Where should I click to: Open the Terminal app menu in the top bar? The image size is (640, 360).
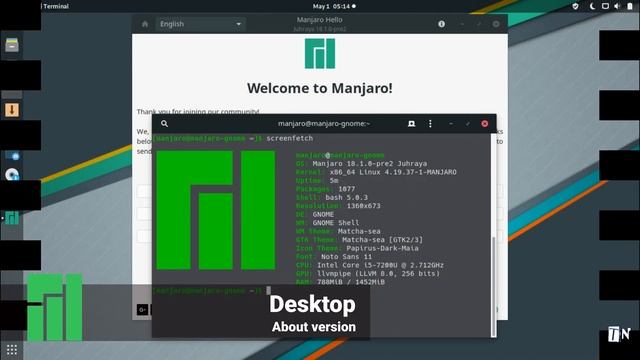pyautogui.click(x=56, y=6)
